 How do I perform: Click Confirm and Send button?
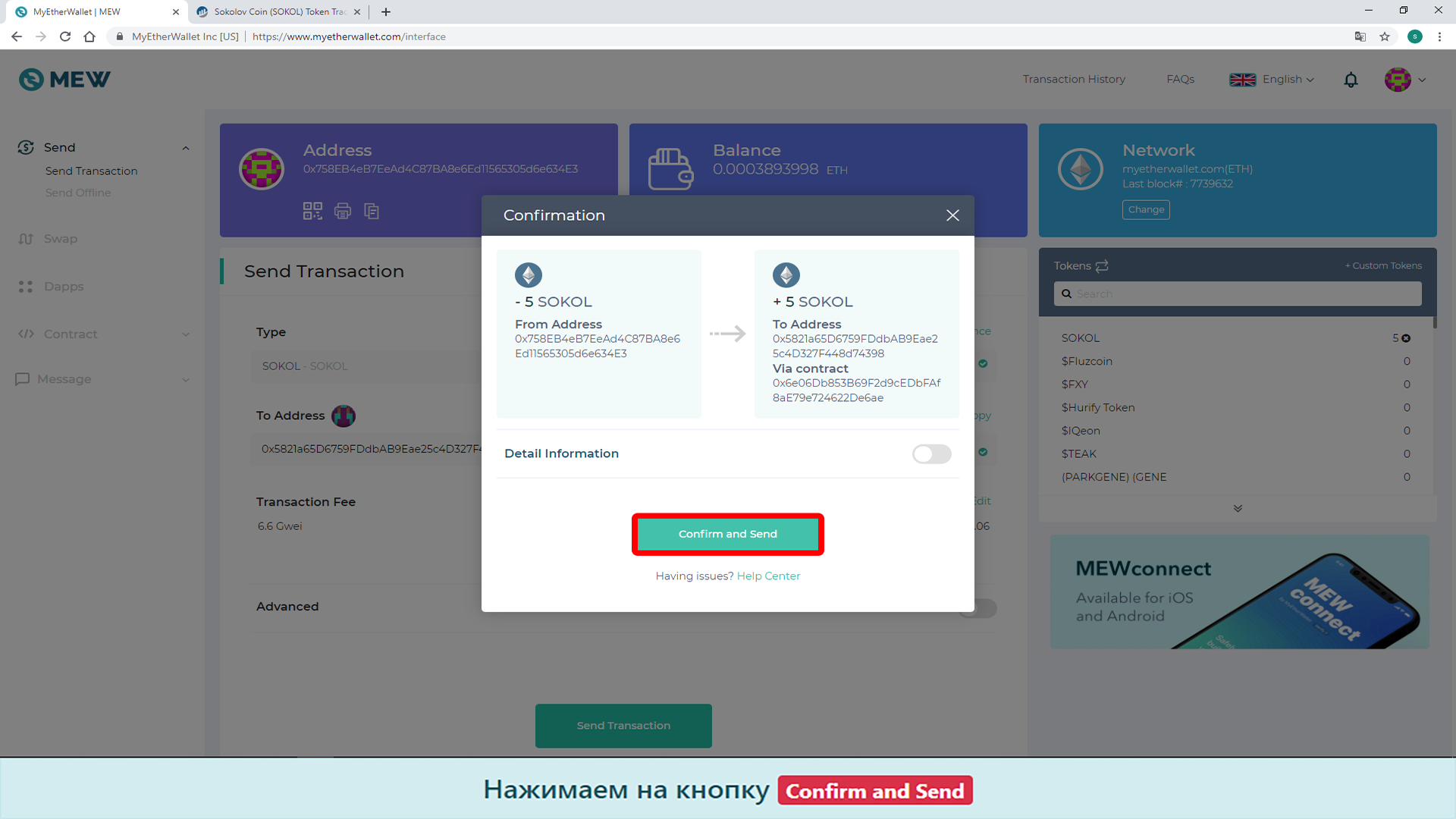pyautogui.click(x=728, y=534)
